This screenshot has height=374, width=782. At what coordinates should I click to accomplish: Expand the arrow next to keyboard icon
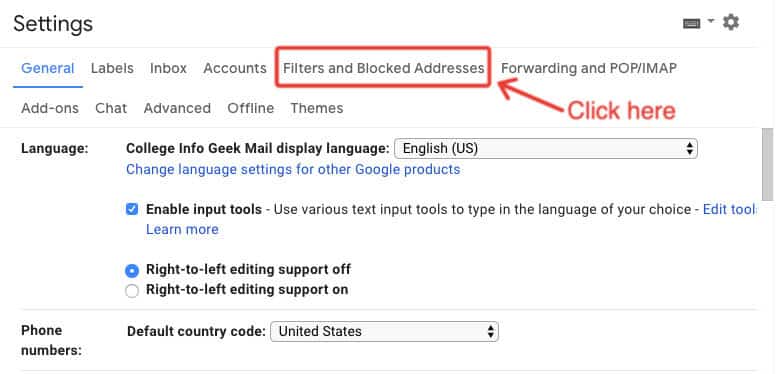(711, 21)
